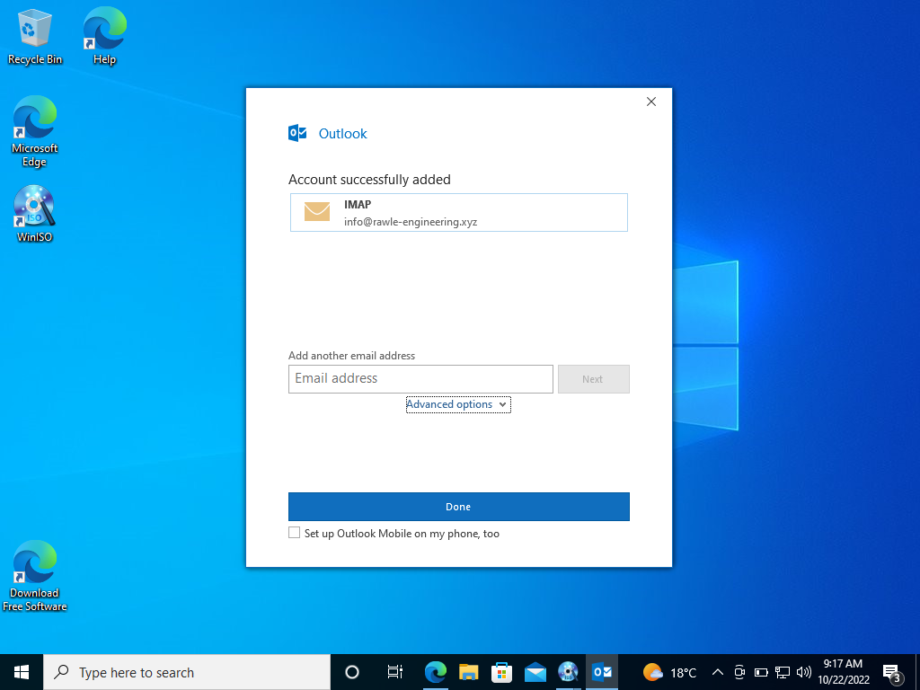Image resolution: width=920 pixels, height=690 pixels.
Task: Open the Start menu
Action: pyautogui.click(x=19, y=672)
